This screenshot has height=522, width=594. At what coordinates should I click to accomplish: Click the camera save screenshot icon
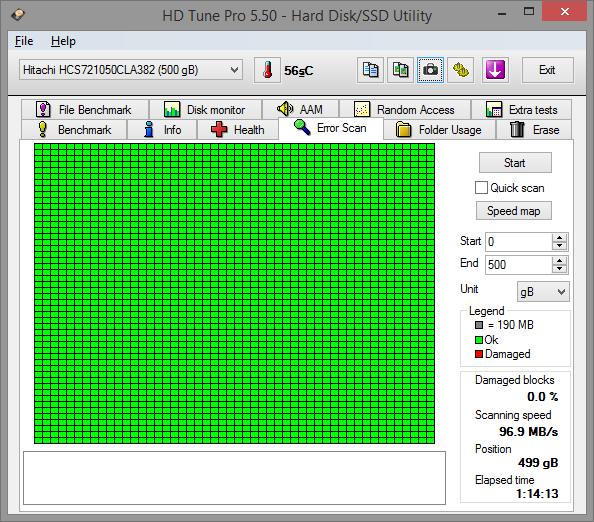tap(430, 70)
